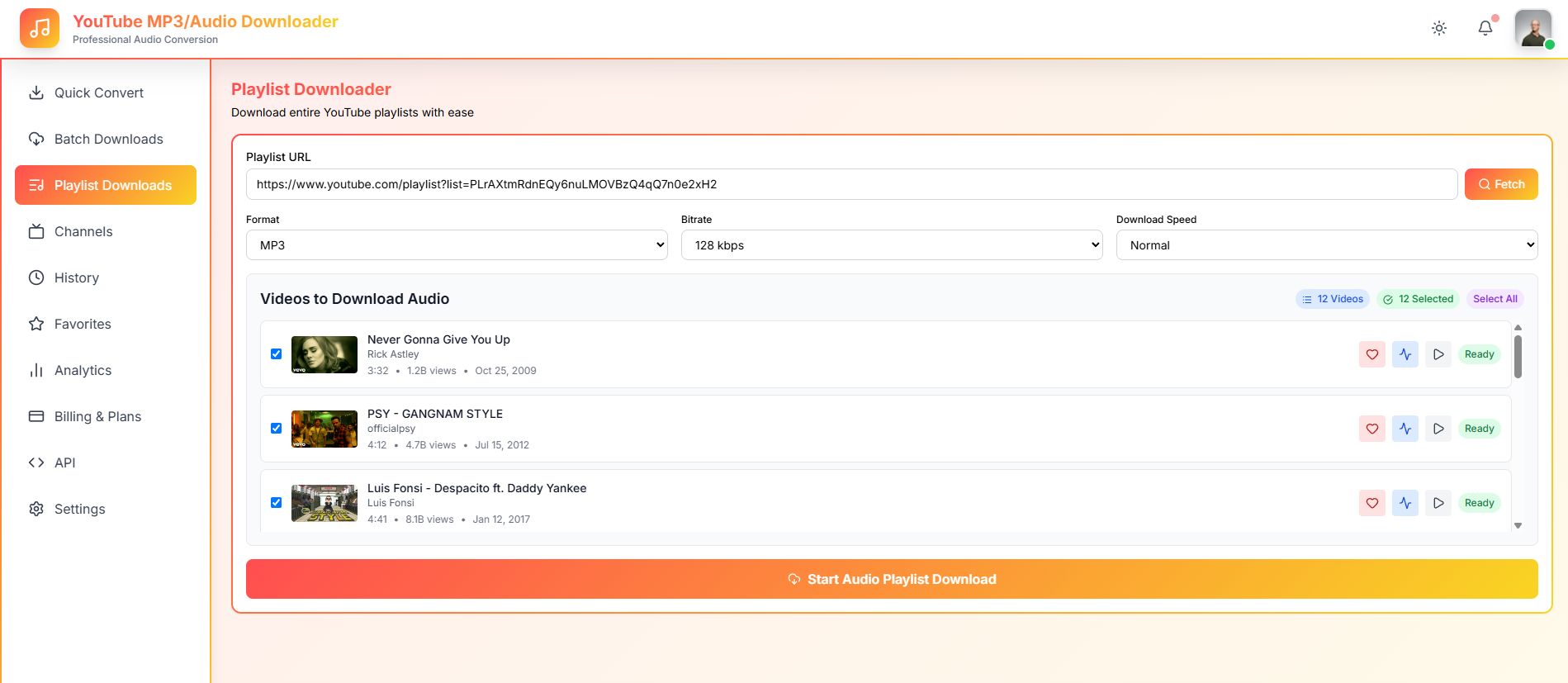Screen dimensions: 1568x683
Task: Go to Batch Downloads in sidebar
Action: click(x=108, y=139)
